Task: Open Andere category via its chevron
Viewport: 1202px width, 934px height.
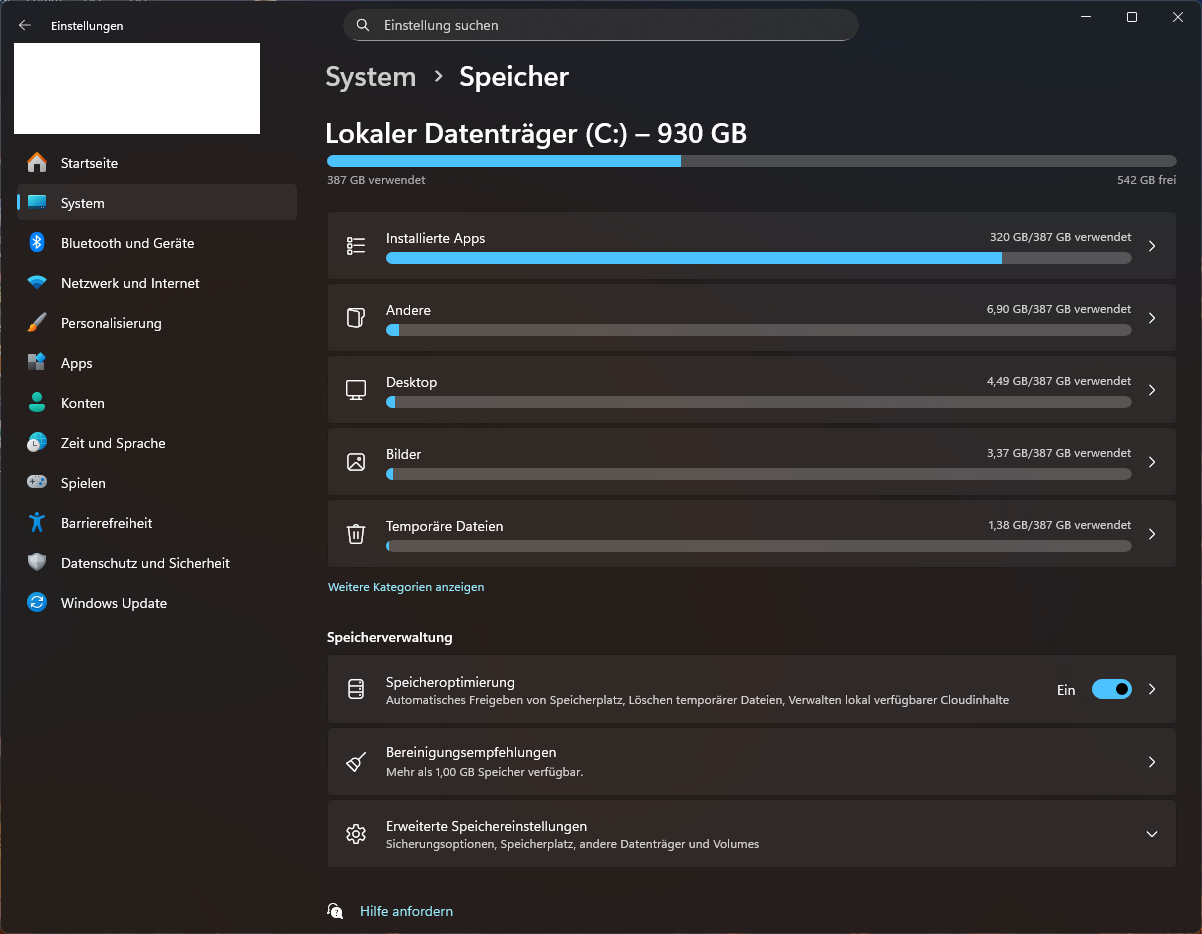Action: [1152, 317]
